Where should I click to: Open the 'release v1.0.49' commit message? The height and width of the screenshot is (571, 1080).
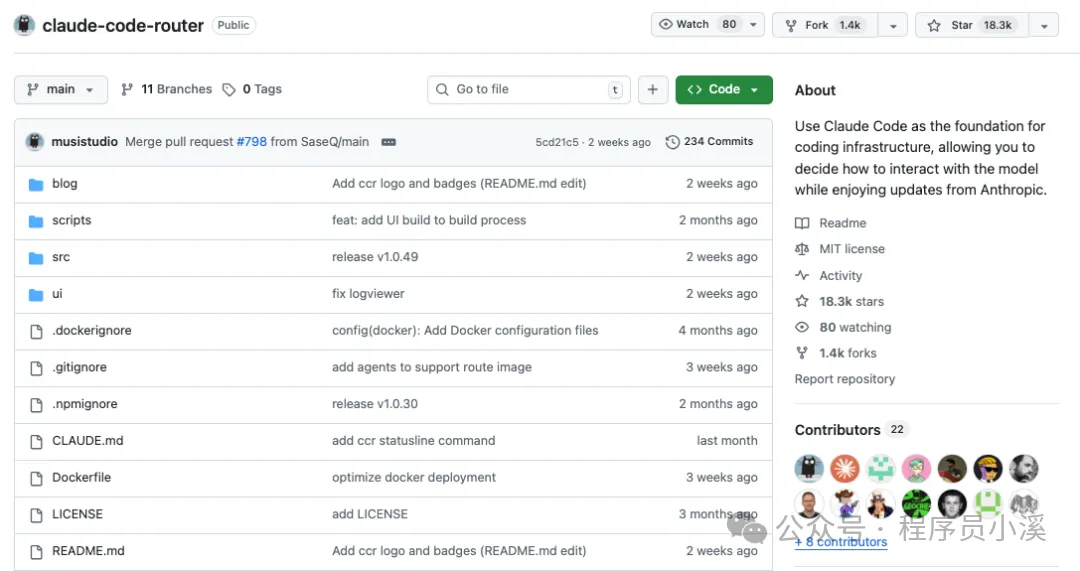click(375, 257)
